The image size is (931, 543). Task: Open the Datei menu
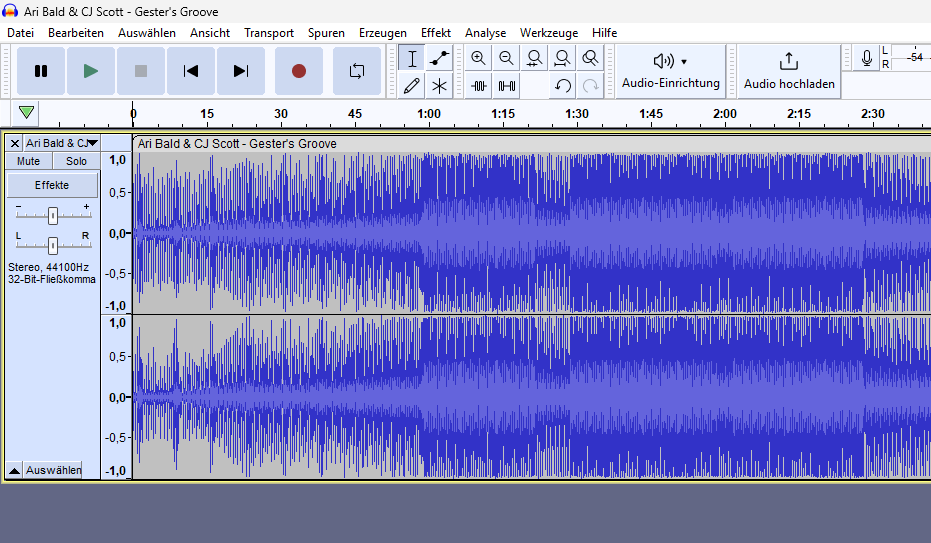pos(20,33)
